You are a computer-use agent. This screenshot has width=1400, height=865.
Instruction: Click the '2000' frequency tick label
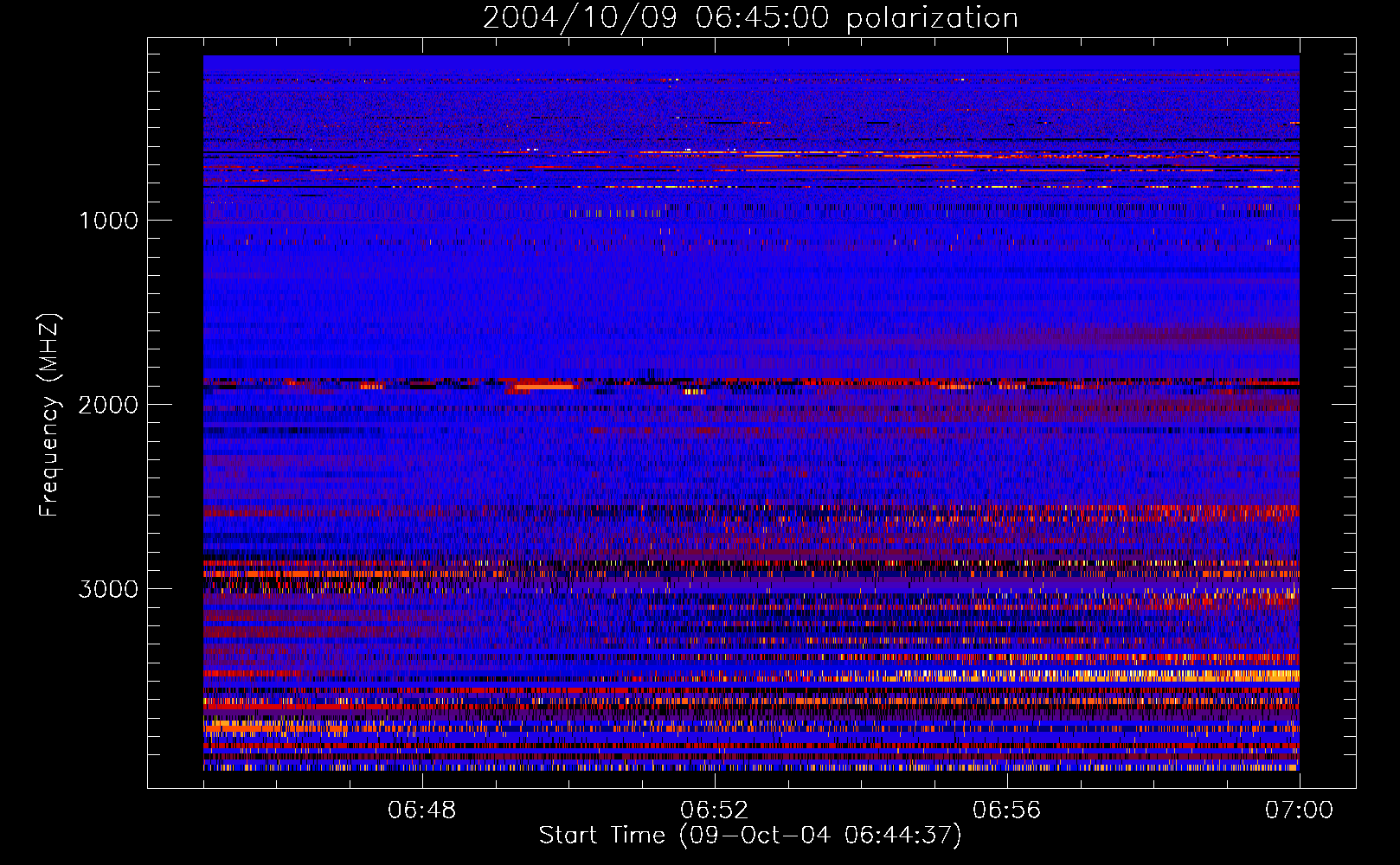(108, 405)
